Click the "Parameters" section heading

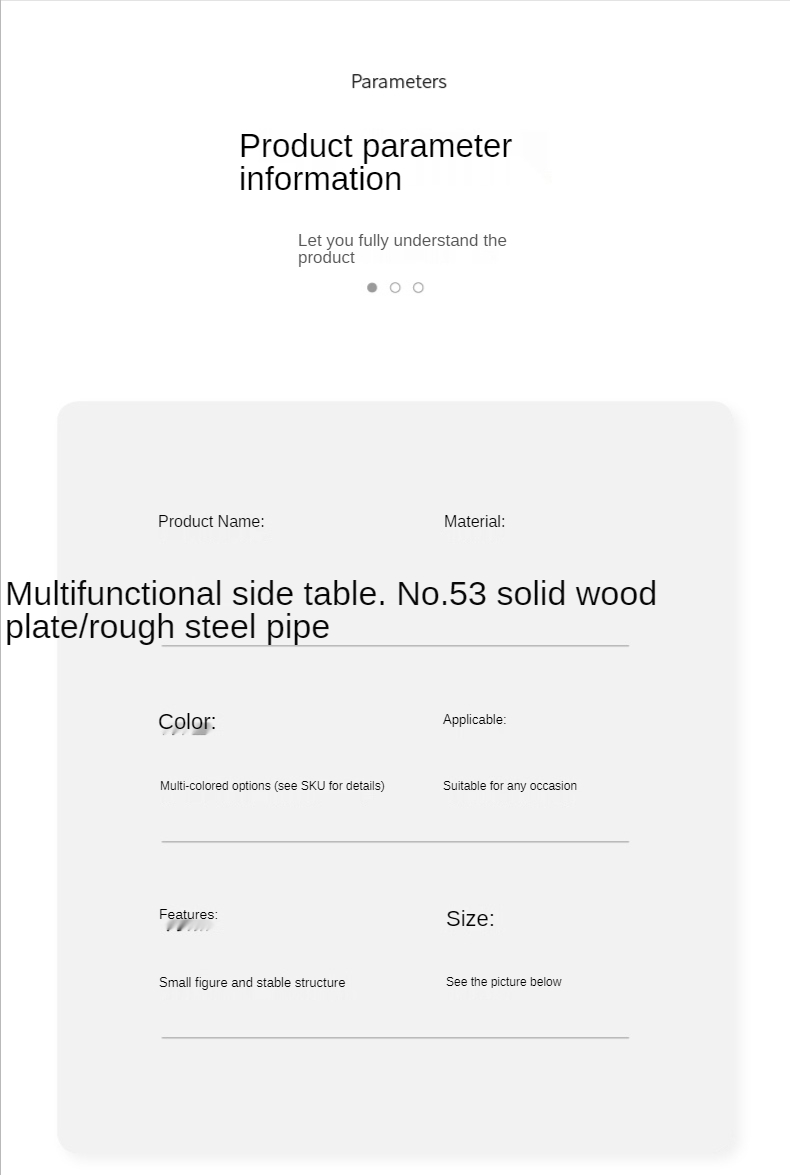(398, 82)
